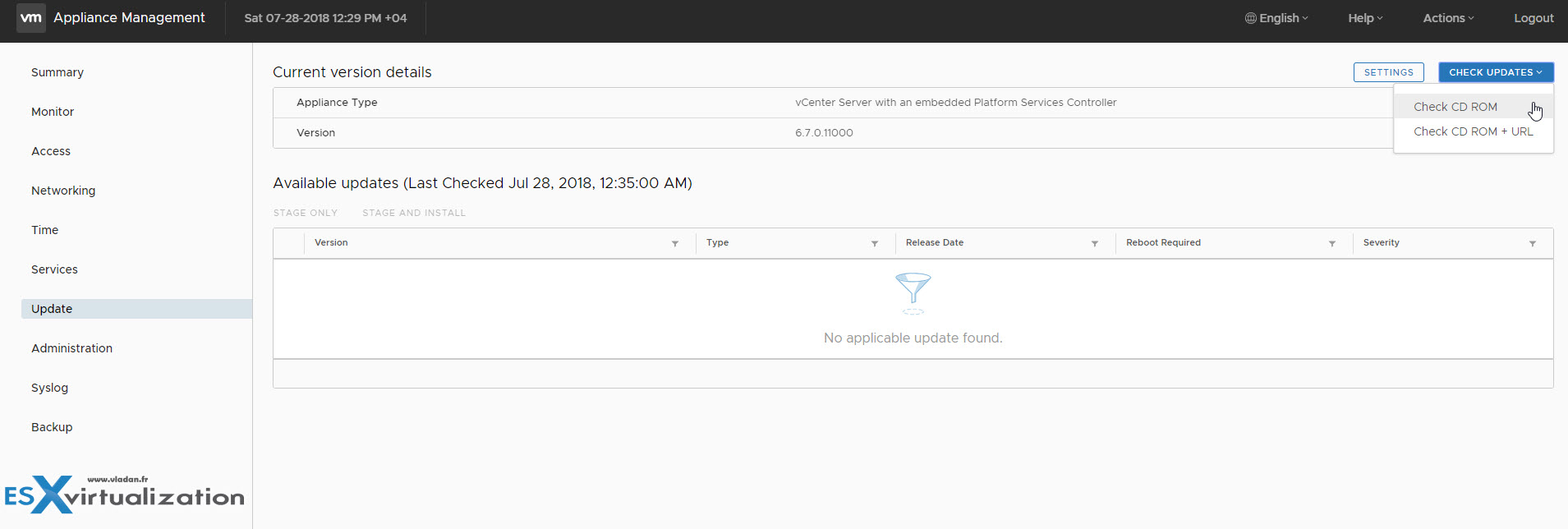
Task: Sort by Release Date column header
Action: (x=935, y=243)
